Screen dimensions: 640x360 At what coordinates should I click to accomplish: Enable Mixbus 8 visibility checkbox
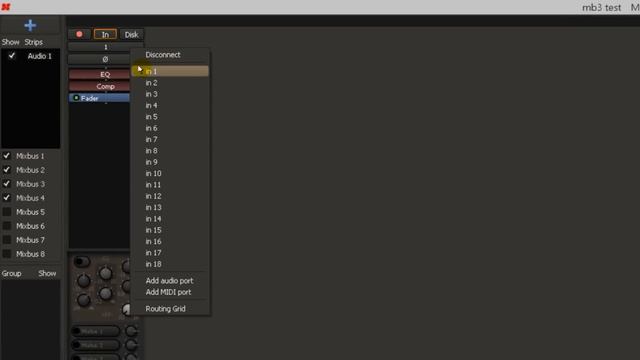click(x=7, y=253)
